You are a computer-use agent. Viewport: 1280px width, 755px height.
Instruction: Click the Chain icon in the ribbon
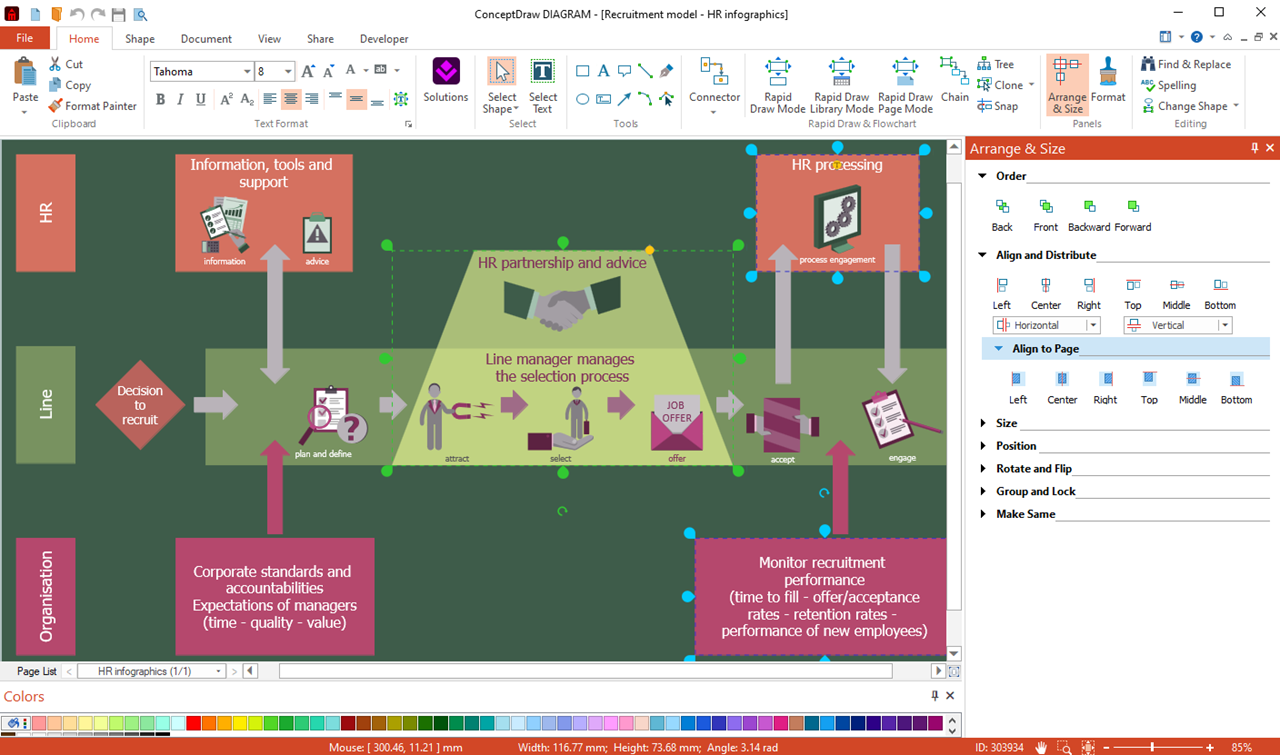[x=954, y=80]
